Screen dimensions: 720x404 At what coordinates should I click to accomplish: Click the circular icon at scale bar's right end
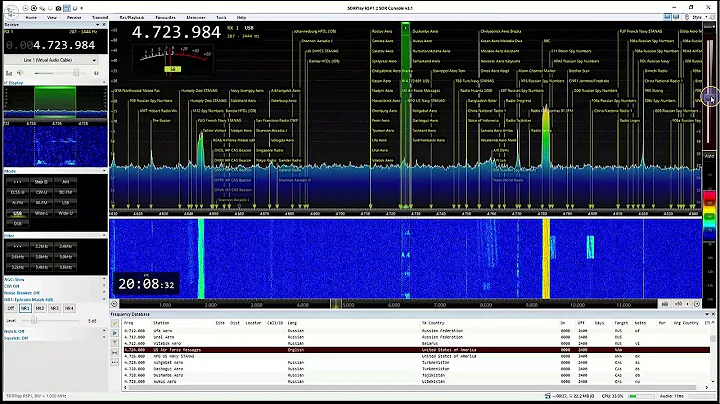click(x=697, y=304)
